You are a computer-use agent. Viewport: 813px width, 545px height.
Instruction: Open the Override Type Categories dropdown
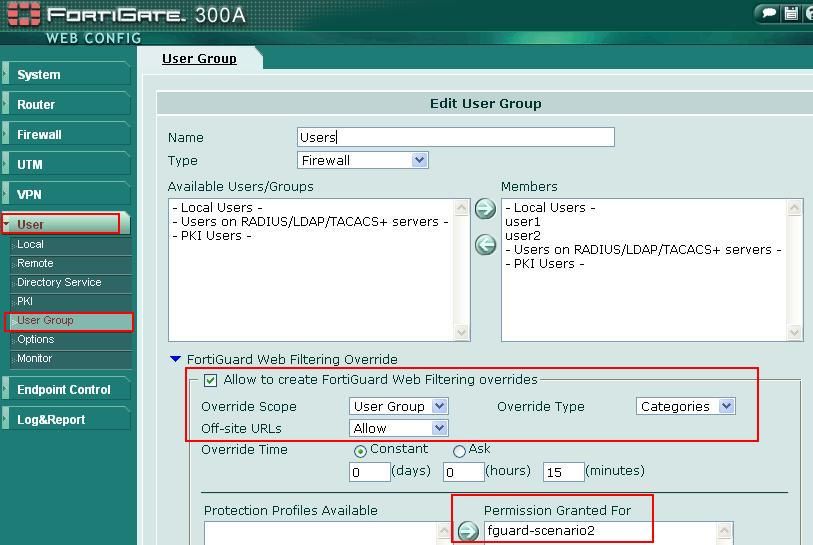[x=726, y=406]
